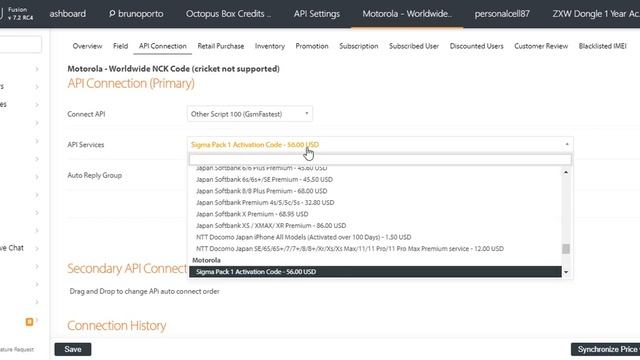Expand the Live Chat sidebar chevron
The width and height of the screenshot is (640, 360).
click(x=37, y=248)
